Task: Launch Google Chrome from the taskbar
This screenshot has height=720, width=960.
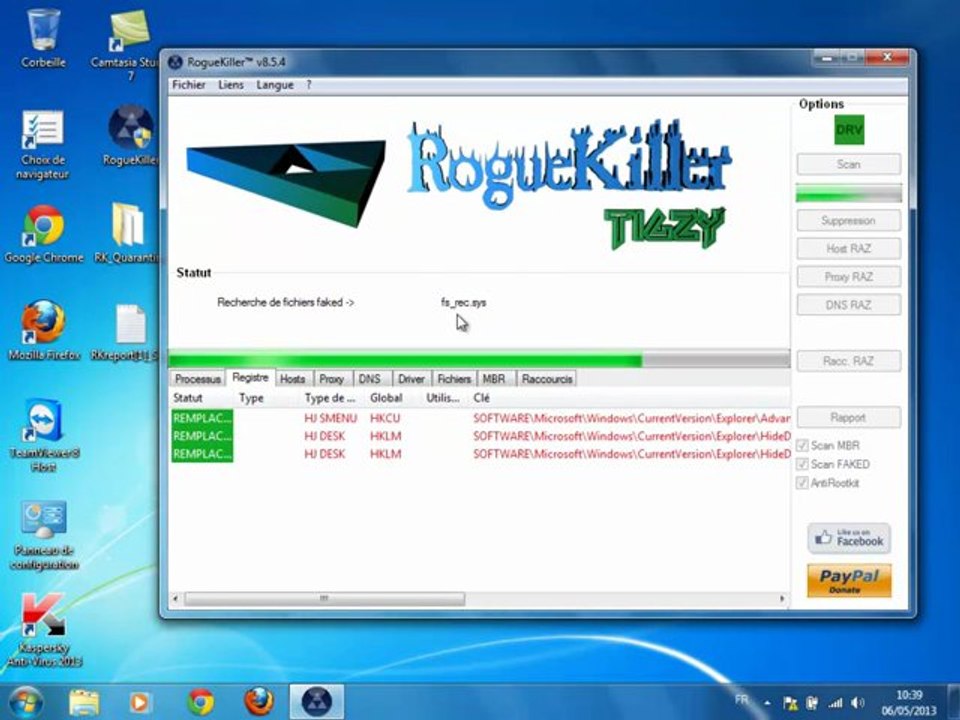Action: click(201, 702)
